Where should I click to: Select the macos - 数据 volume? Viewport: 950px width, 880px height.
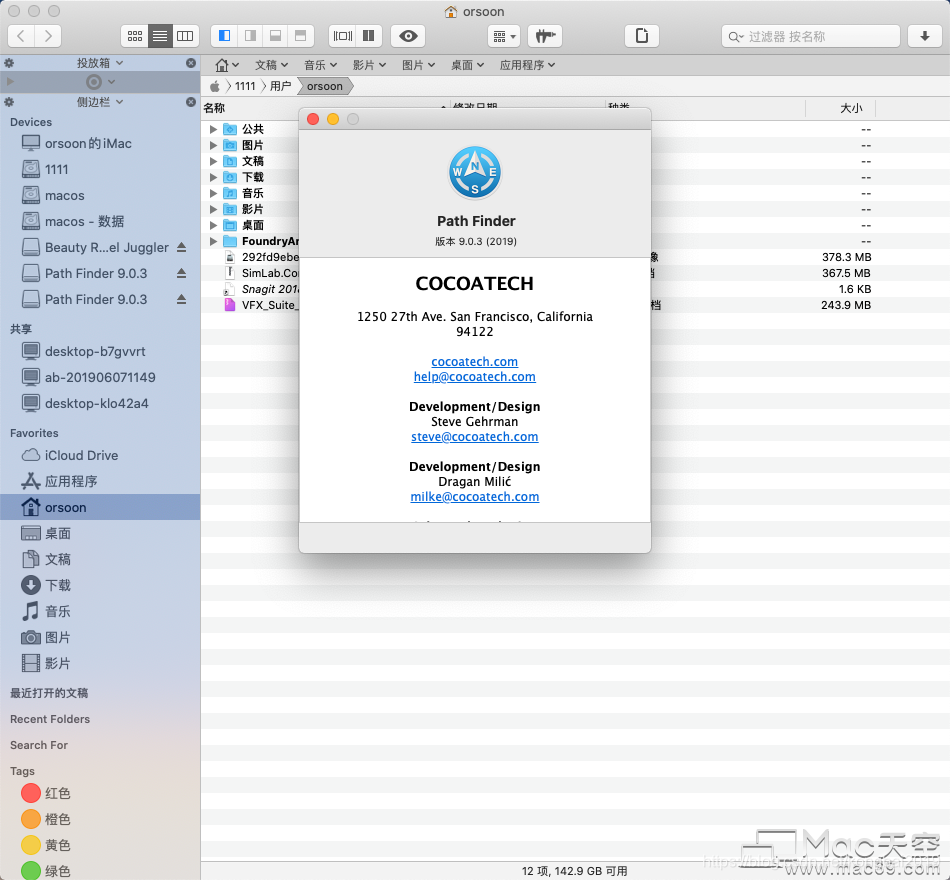(100, 221)
